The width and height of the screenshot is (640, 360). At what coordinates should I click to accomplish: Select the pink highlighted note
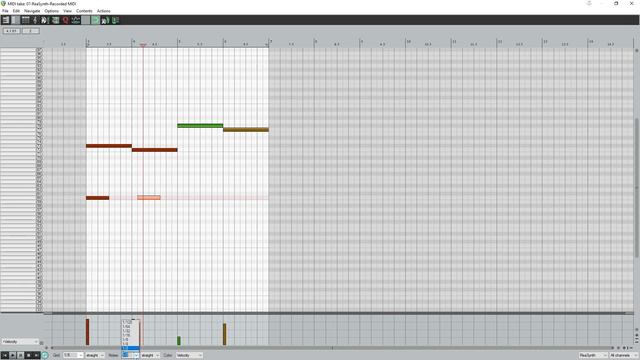click(149, 198)
